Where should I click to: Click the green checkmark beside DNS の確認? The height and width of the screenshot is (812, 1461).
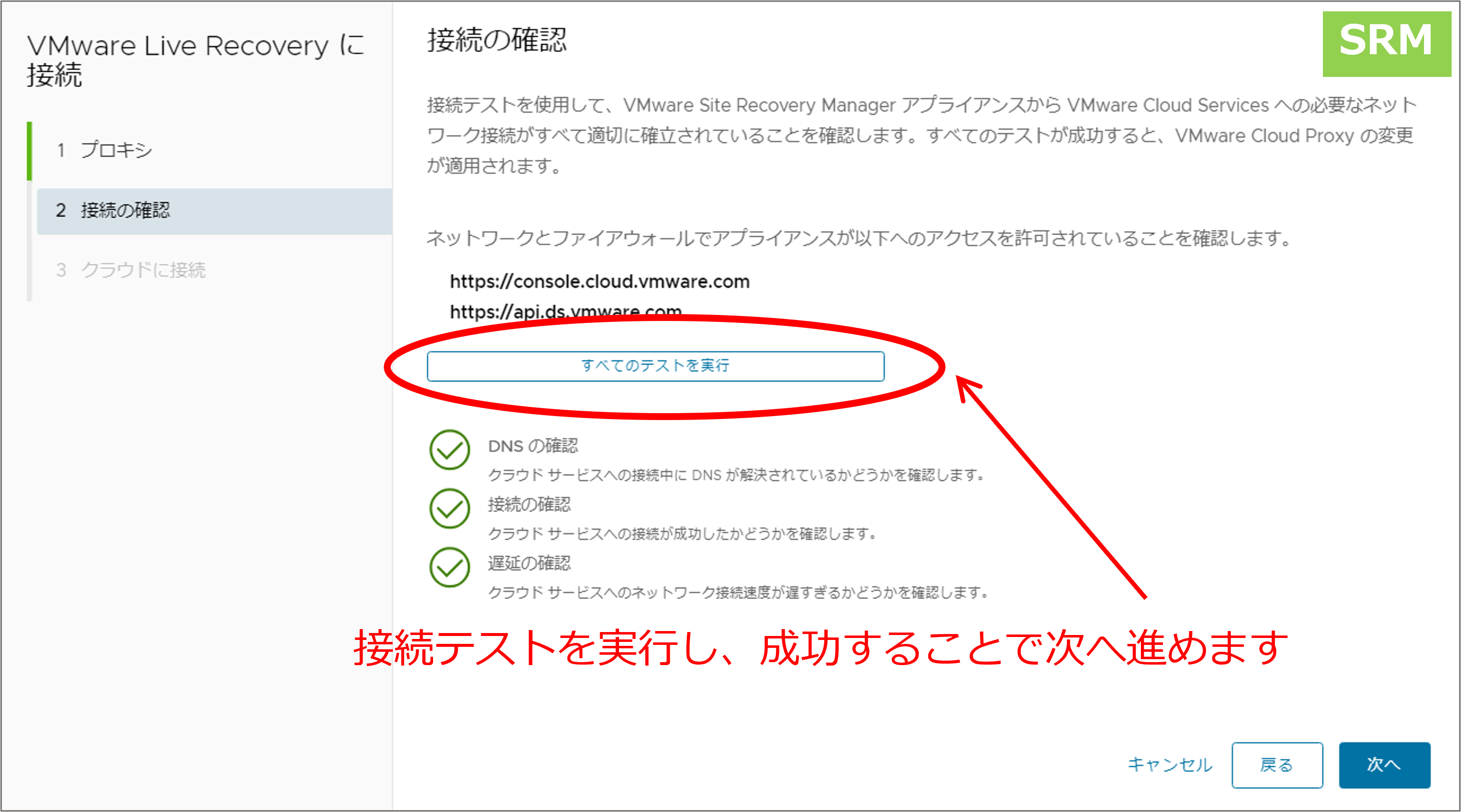click(449, 450)
